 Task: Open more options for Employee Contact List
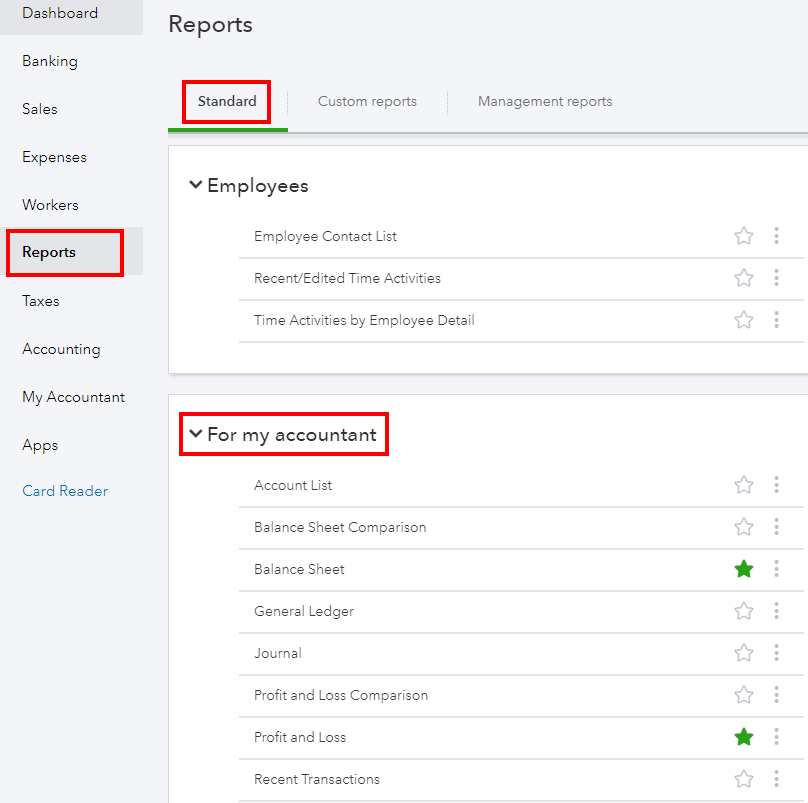pos(776,236)
